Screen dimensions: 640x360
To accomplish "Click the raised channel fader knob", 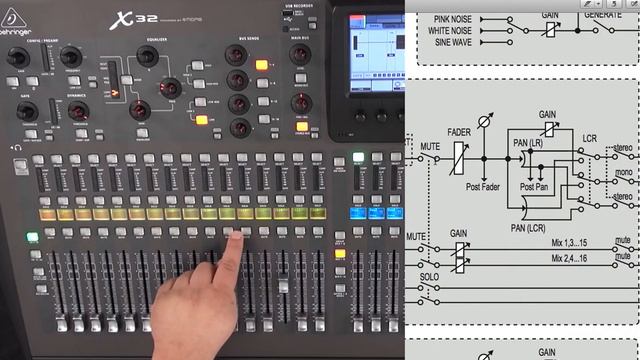I will coord(283,285).
